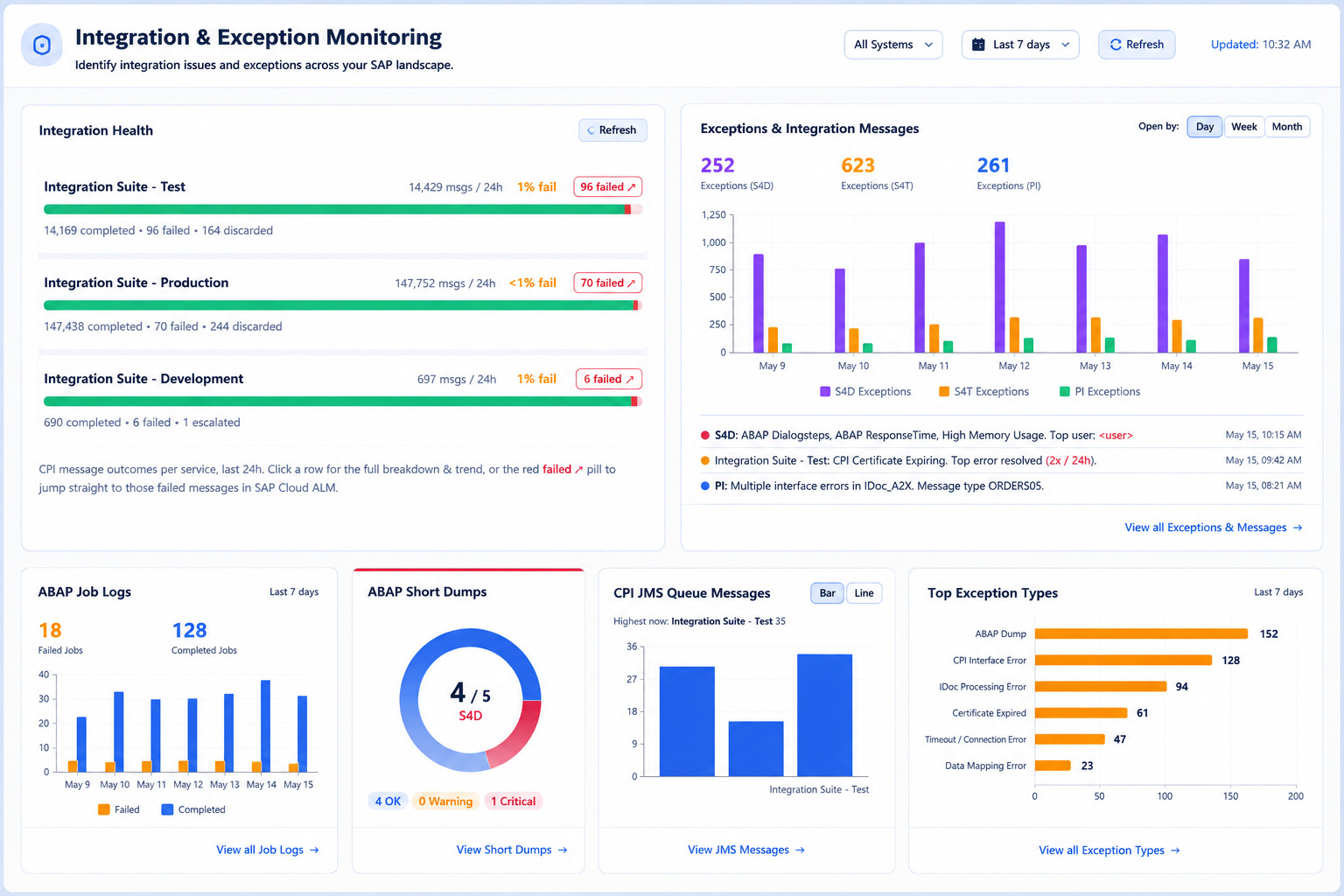This screenshot has width=1344, height=896.
Task: Click the Integration Health Refresh button
Action: click(612, 130)
